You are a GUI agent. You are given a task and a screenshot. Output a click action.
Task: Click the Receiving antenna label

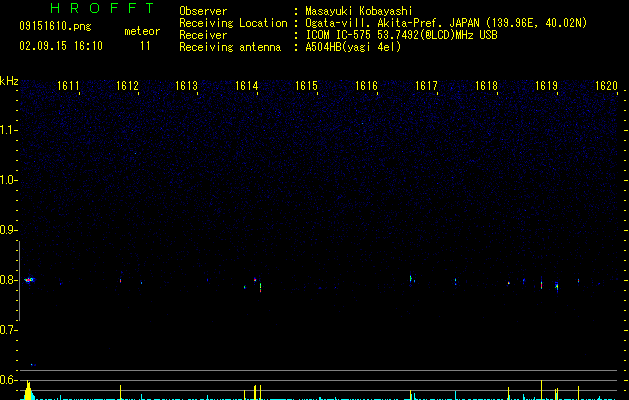coord(230,47)
